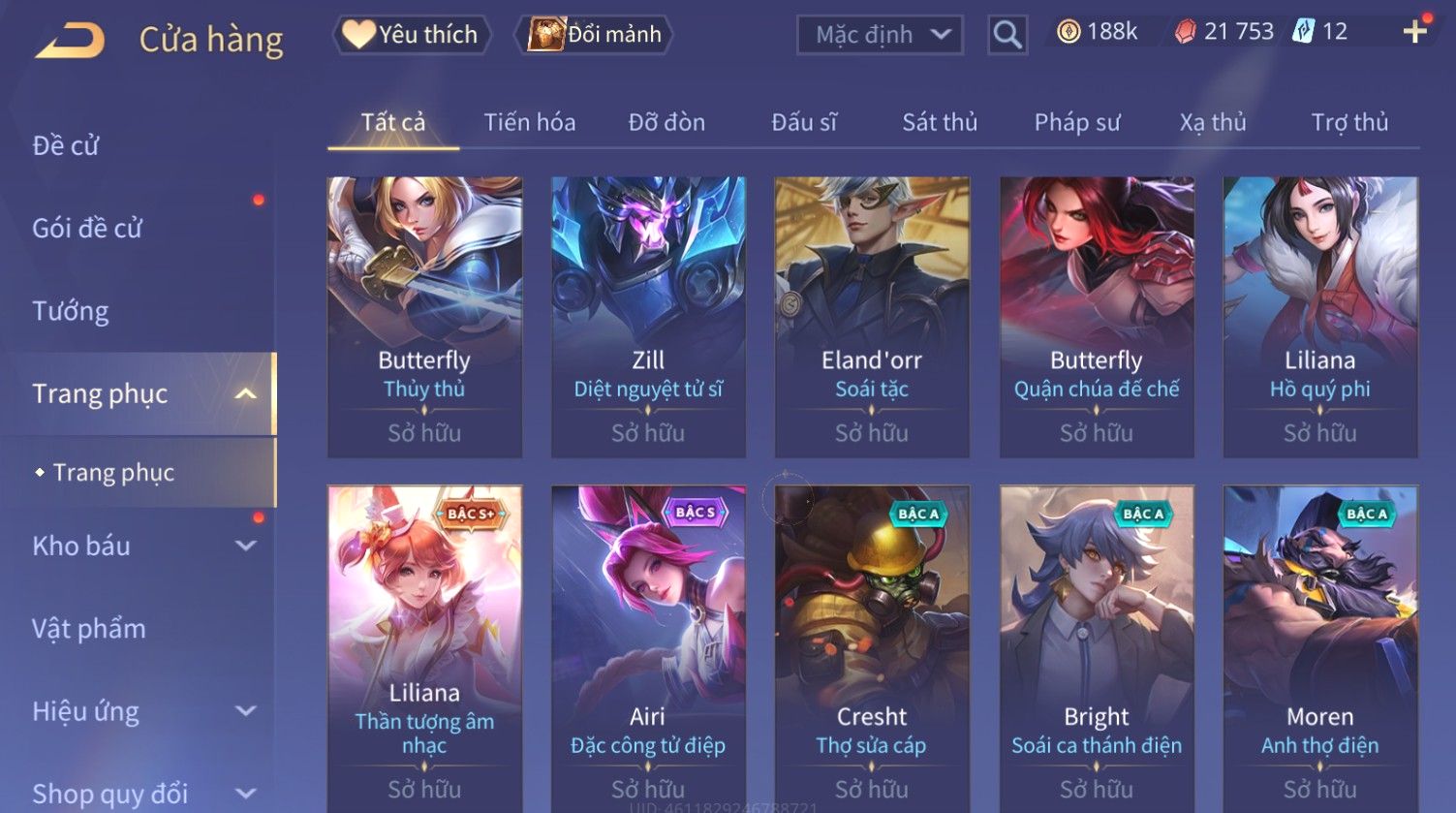This screenshot has height=813, width=1456.
Task: Open the Zill Diệt nguyệt tử sĩ skin card
Action: [648, 317]
